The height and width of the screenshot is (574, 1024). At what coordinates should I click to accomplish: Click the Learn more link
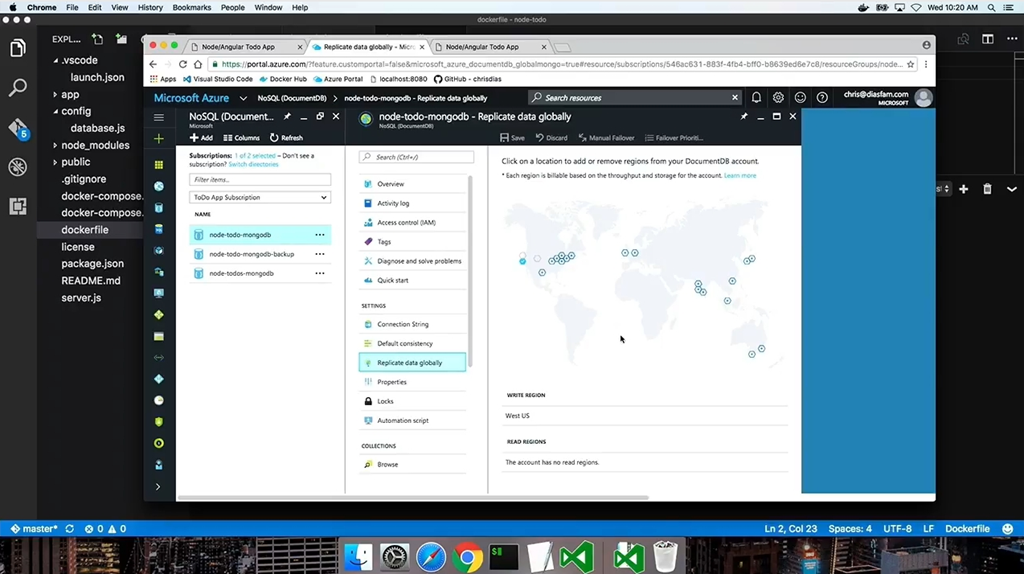[740, 176]
